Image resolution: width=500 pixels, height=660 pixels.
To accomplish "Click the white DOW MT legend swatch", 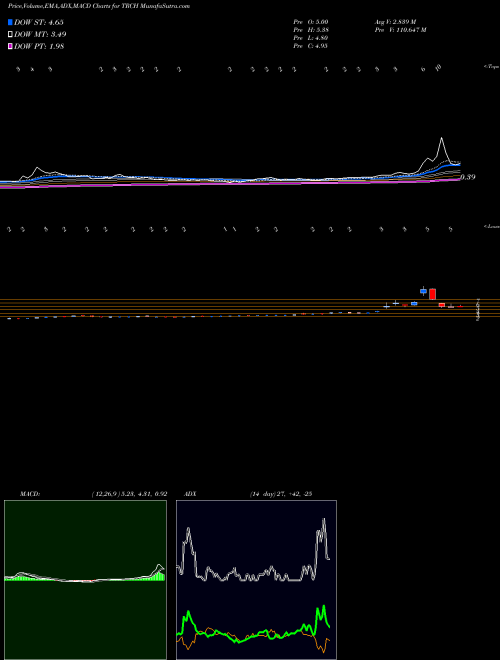I will tap(10, 34).
